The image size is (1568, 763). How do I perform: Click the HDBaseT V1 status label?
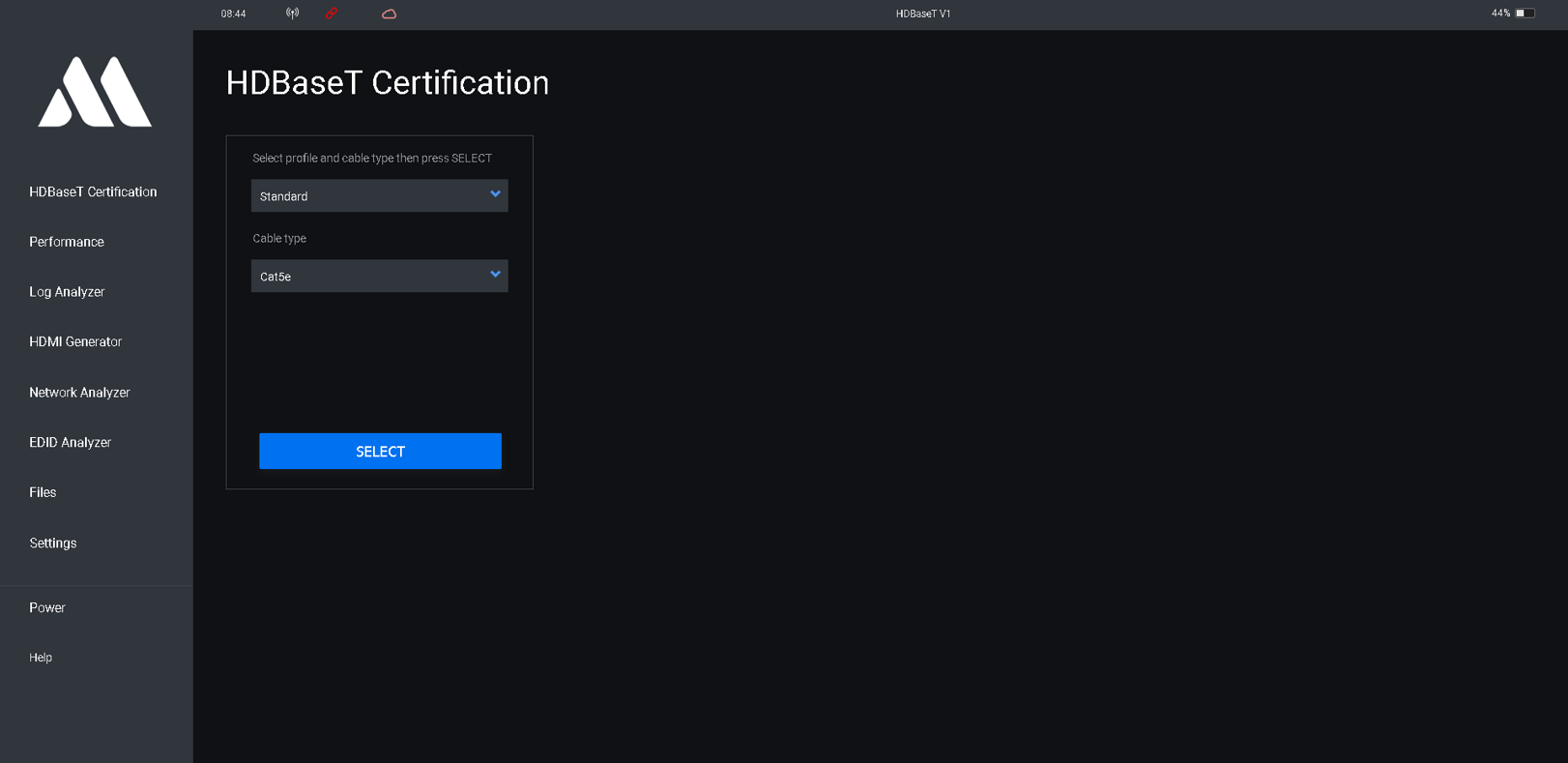point(923,14)
